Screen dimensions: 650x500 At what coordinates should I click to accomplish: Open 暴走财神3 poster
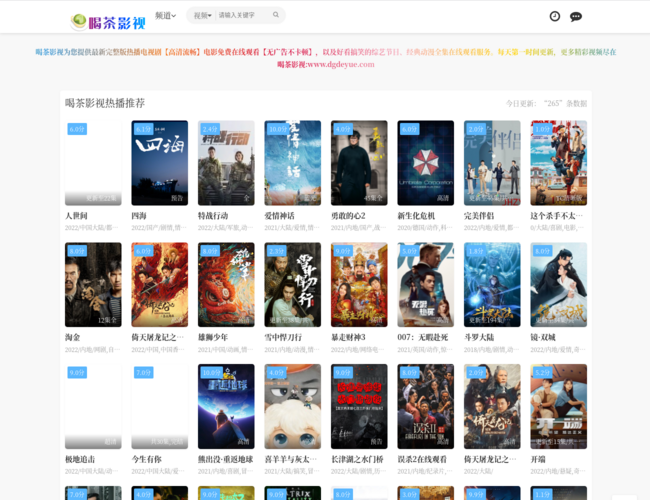(x=359, y=285)
